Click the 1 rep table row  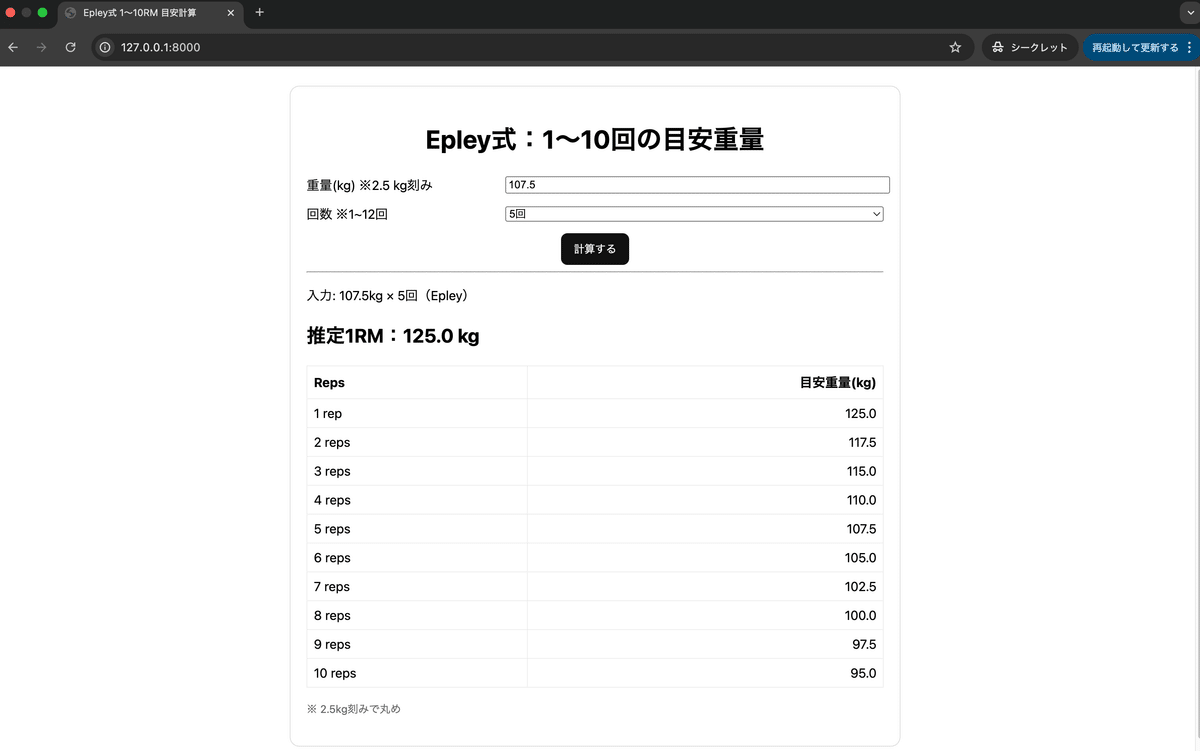click(594, 413)
